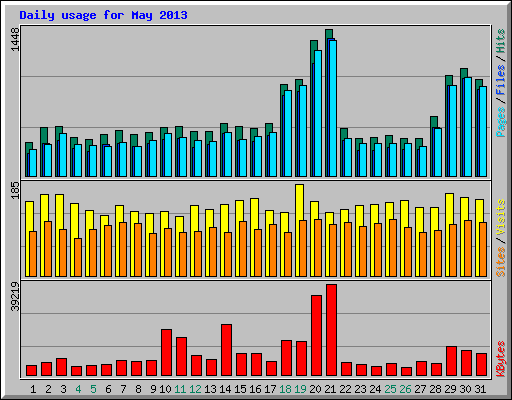512x400 pixels.
Task: Click day 21 on the x-axis
Action: point(330,389)
